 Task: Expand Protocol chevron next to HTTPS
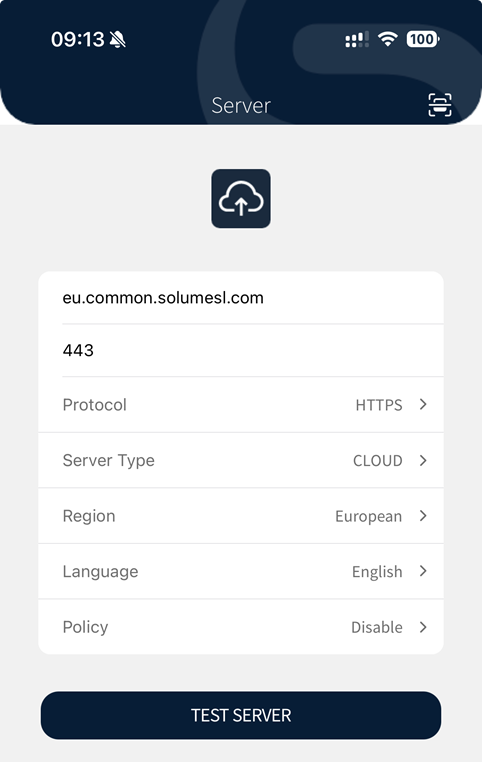pos(423,404)
